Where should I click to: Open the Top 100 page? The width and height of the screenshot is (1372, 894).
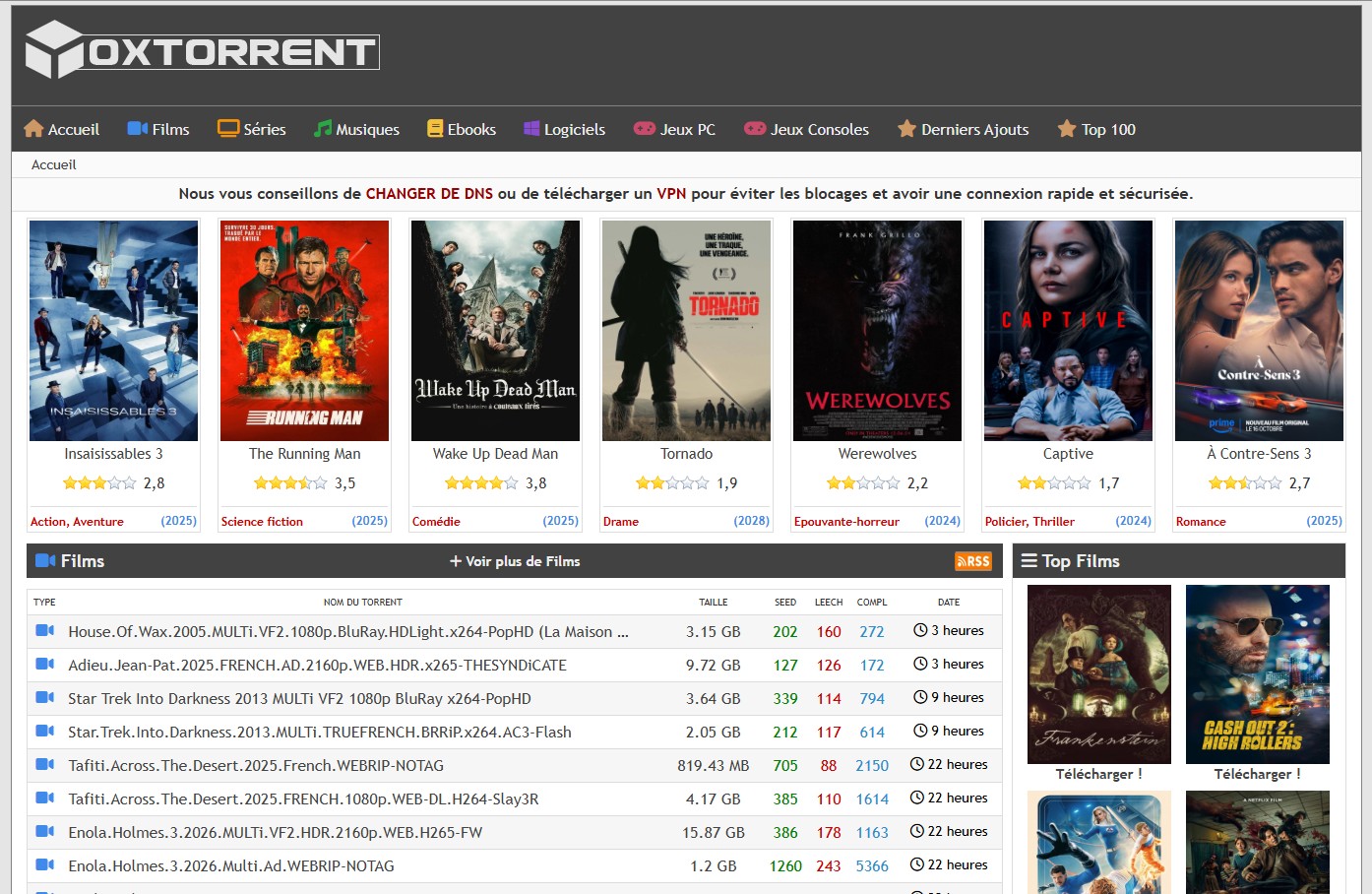pyautogui.click(x=1096, y=129)
